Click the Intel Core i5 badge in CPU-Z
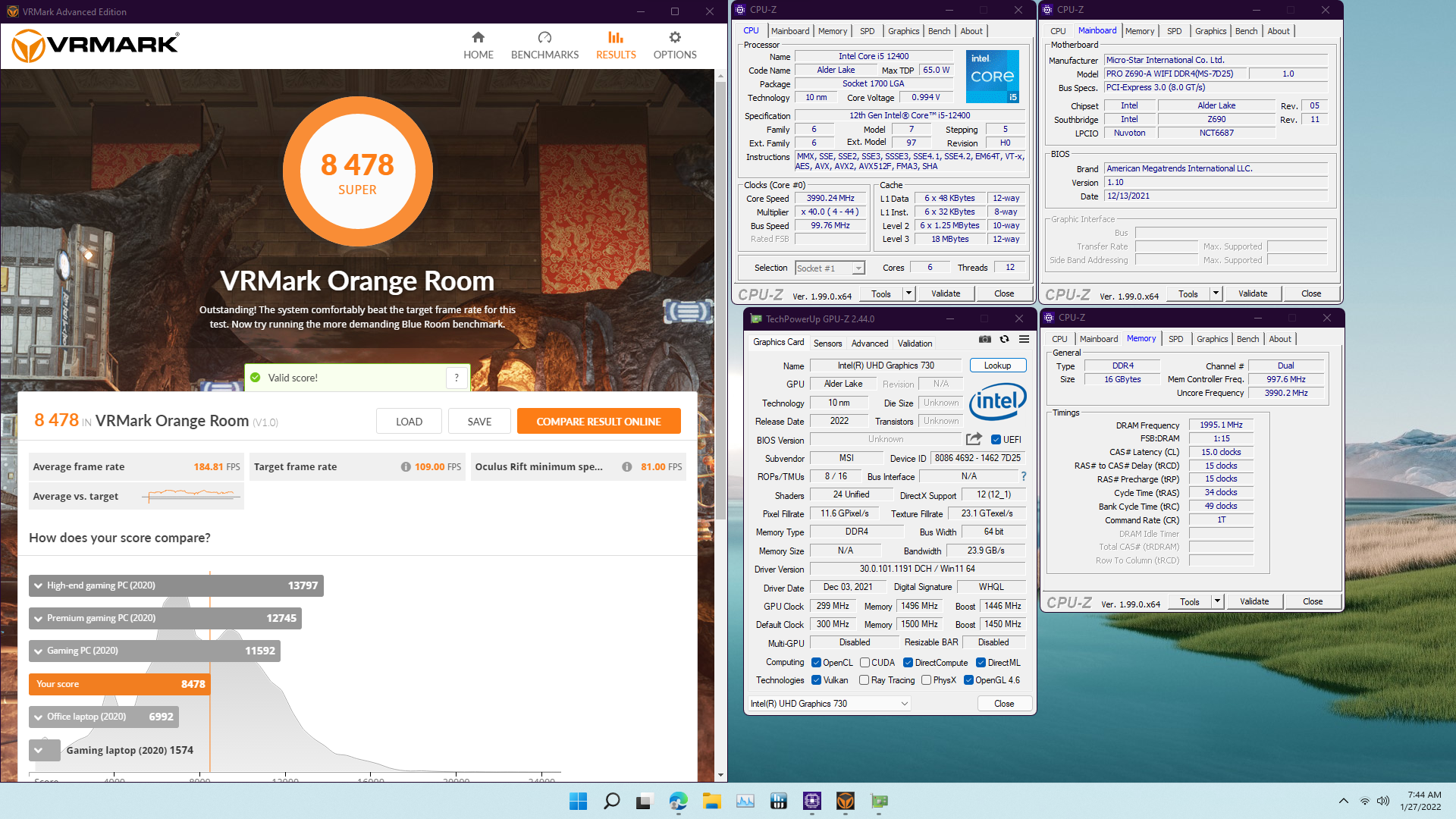1456x819 pixels. (992, 77)
